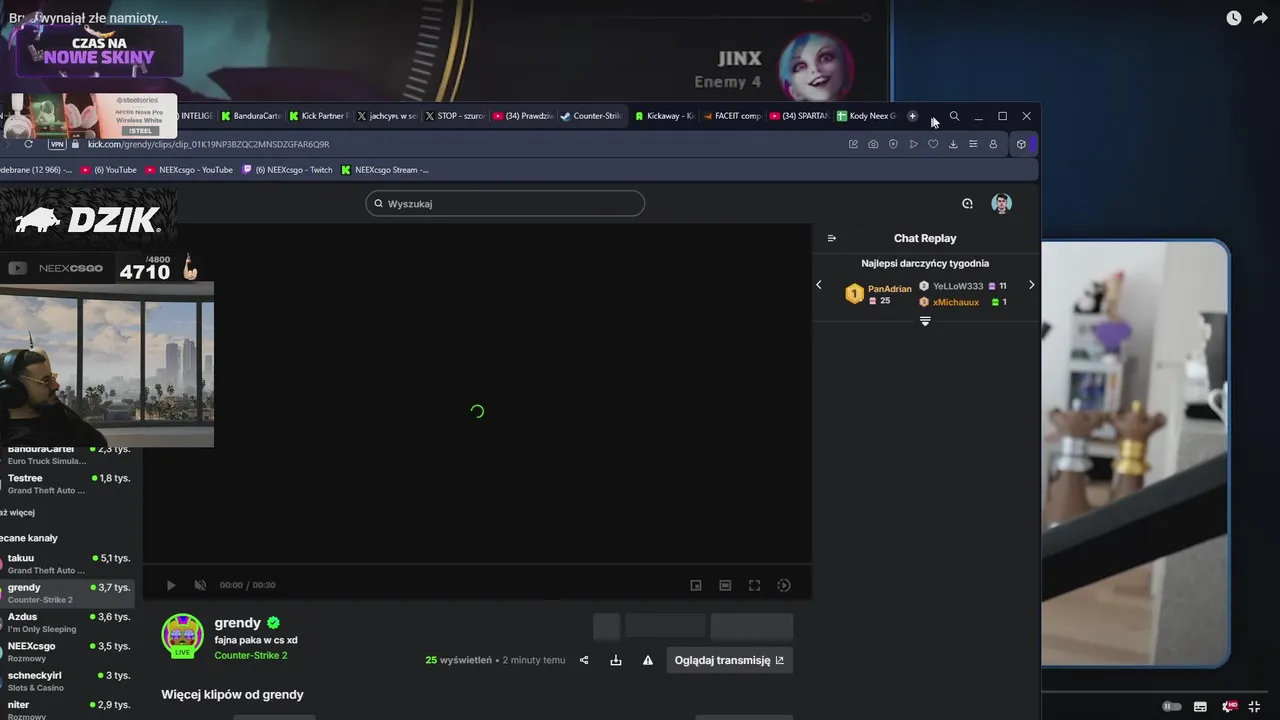Exit YouTube fullscreen mode
This screenshot has width=1280, height=720.
tap(1254, 707)
